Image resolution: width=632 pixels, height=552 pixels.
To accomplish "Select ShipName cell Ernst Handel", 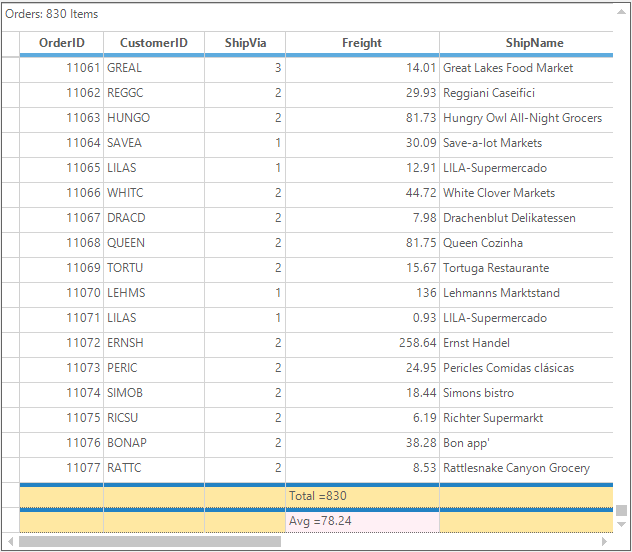I will click(x=526, y=345).
